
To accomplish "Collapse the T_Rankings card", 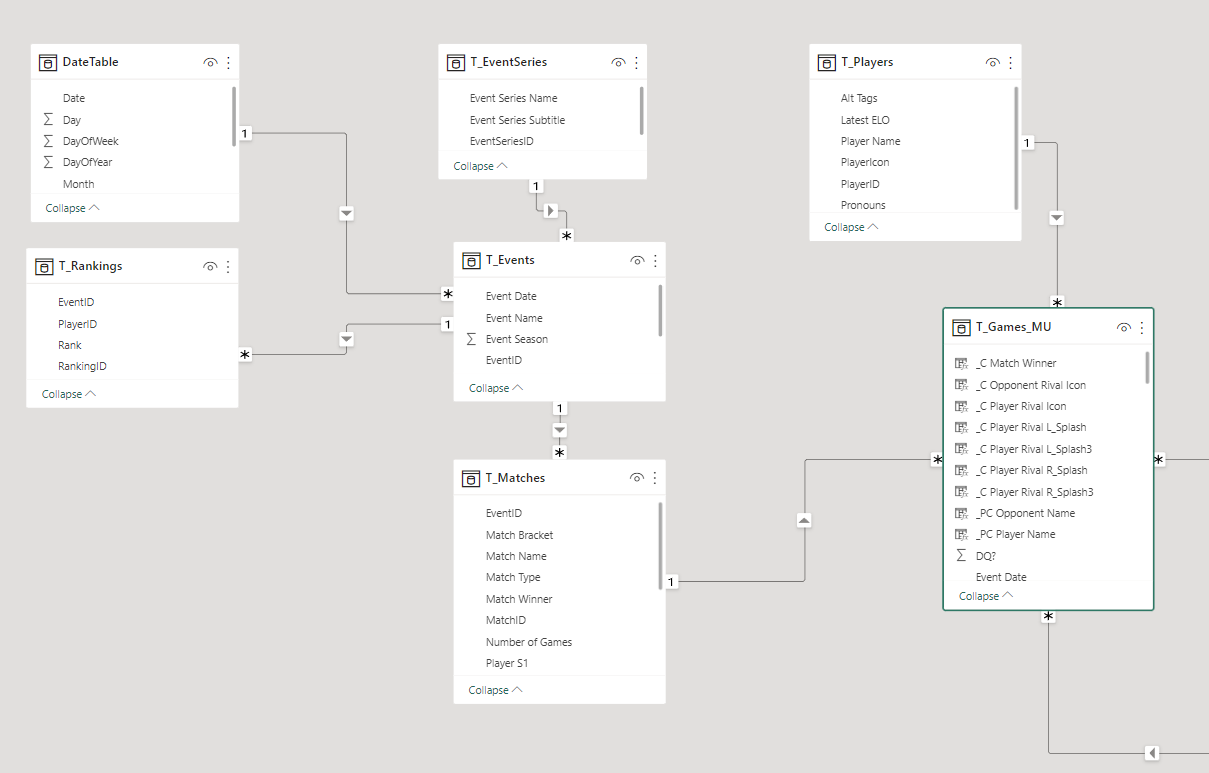I will point(69,394).
